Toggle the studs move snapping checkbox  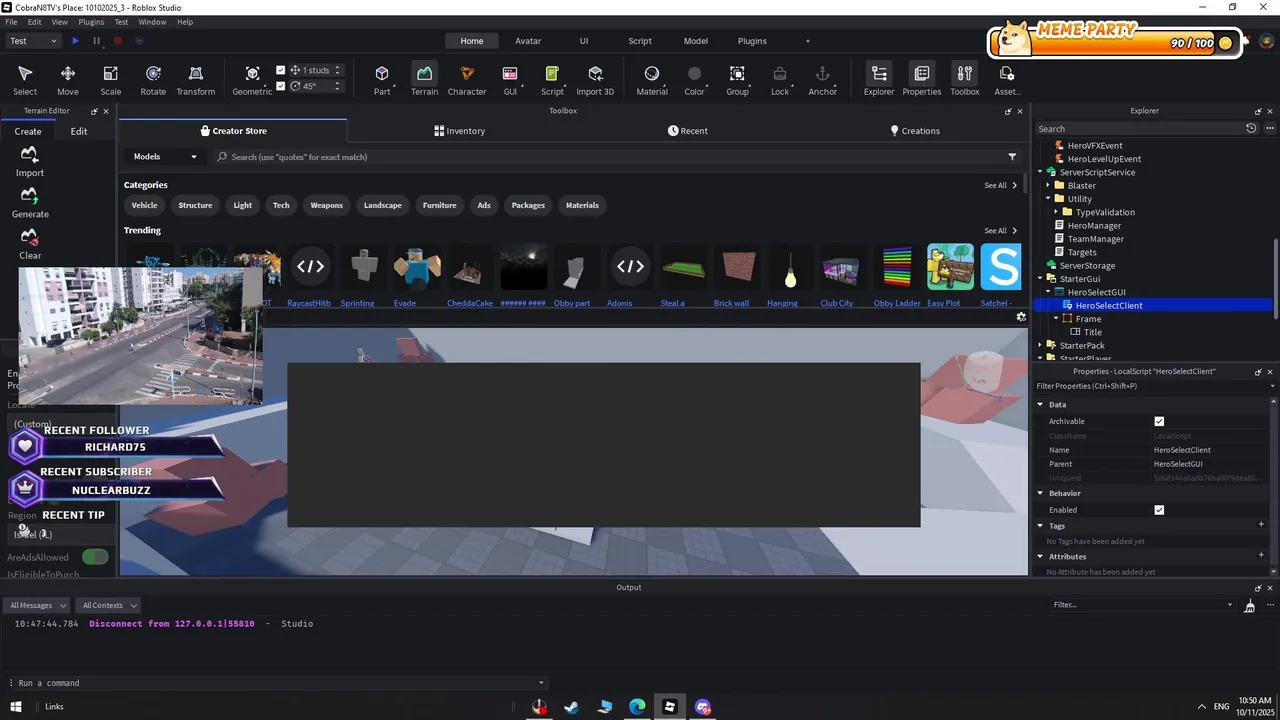point(281,70)
